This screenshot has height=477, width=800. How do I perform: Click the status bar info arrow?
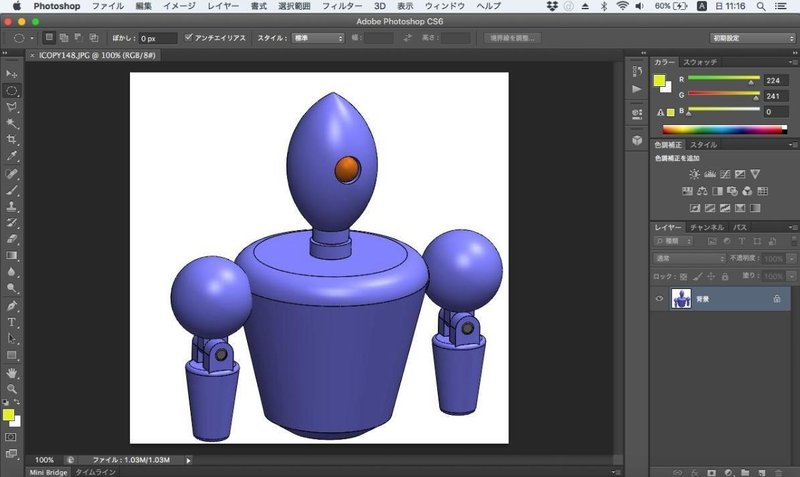[188, 460]
